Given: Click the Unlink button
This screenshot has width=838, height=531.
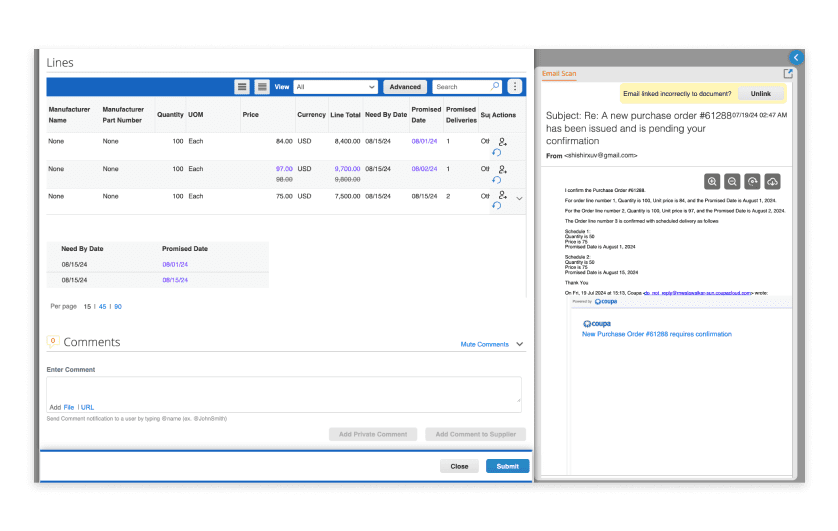Looking at the screenshot, I should tap(761, 93).
